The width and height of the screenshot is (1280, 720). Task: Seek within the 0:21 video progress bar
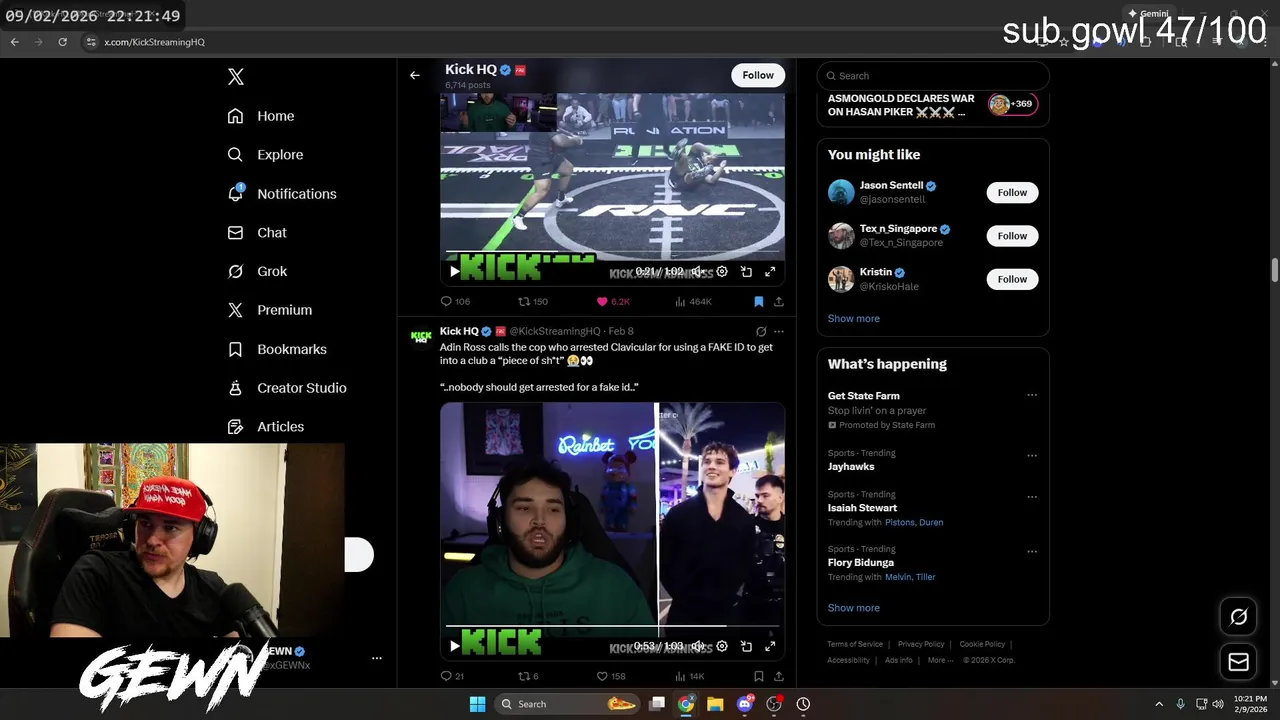[x=612, y=252]
